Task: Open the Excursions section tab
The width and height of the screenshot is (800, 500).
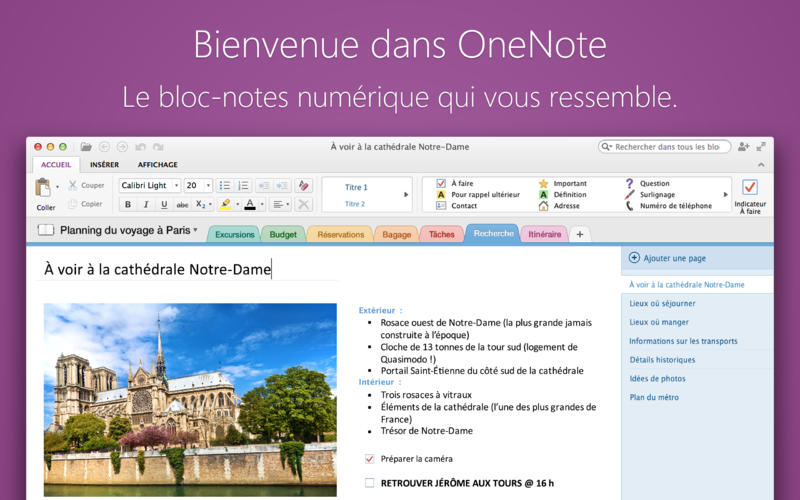Action: 235,234
